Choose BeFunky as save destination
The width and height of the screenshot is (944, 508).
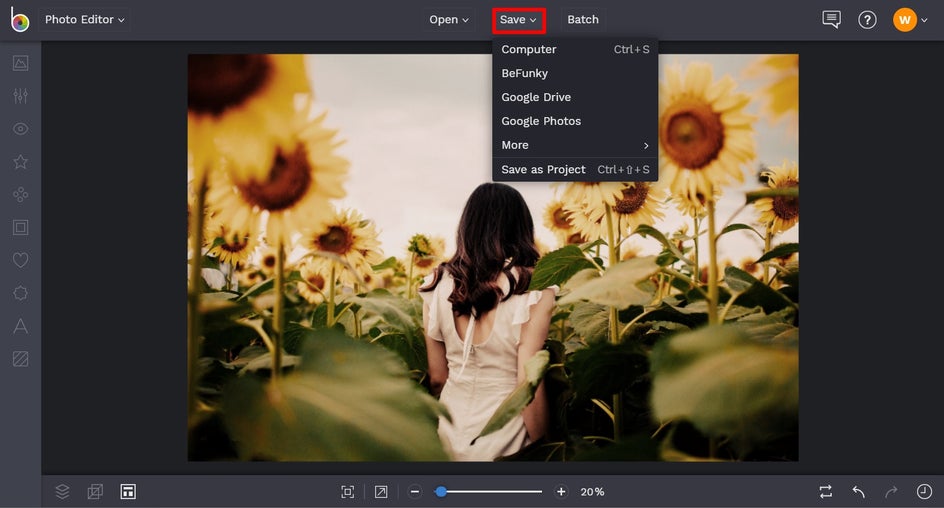point(575,73)
